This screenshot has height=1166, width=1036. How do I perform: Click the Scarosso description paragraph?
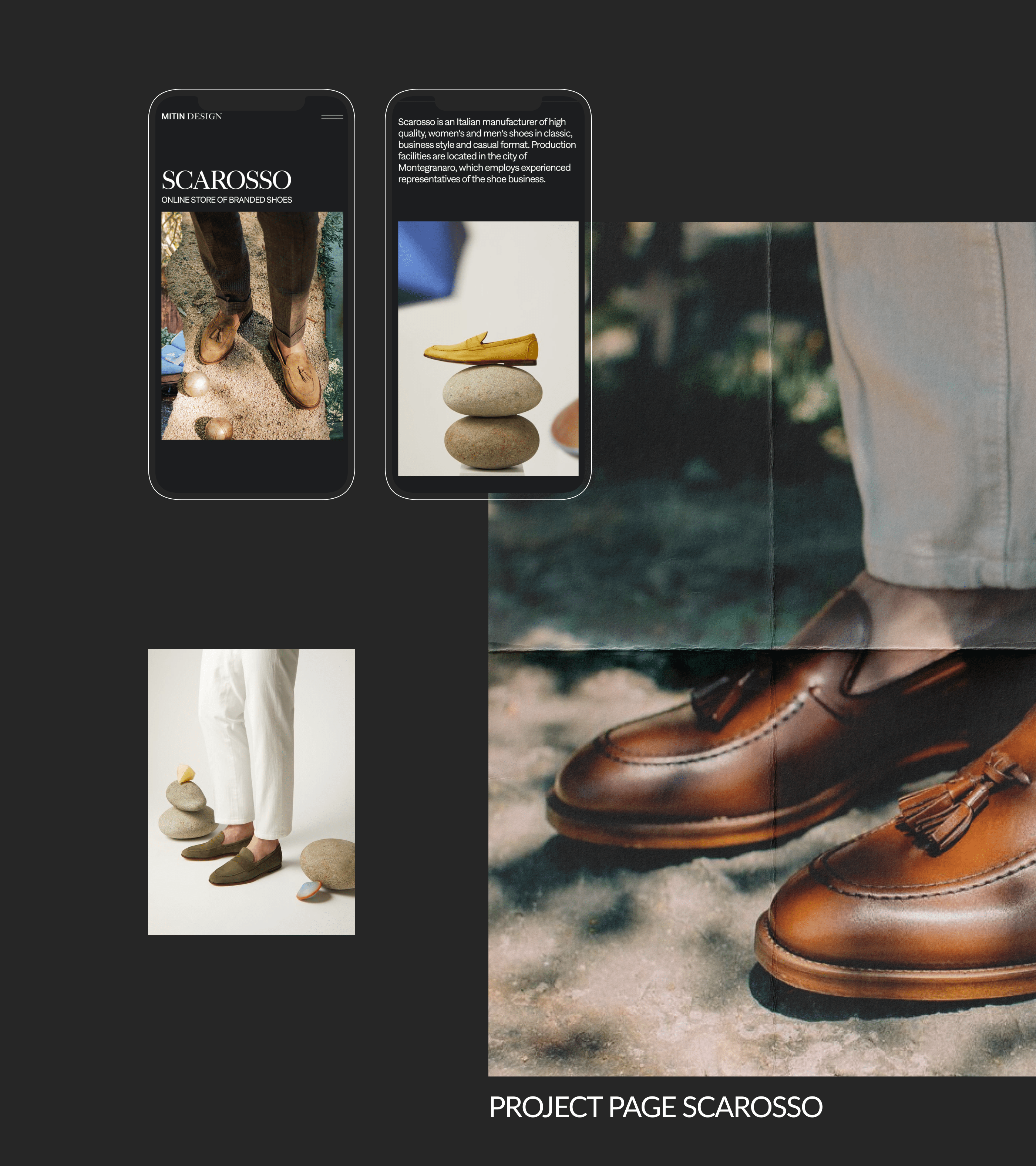click(x=487, y=151)
